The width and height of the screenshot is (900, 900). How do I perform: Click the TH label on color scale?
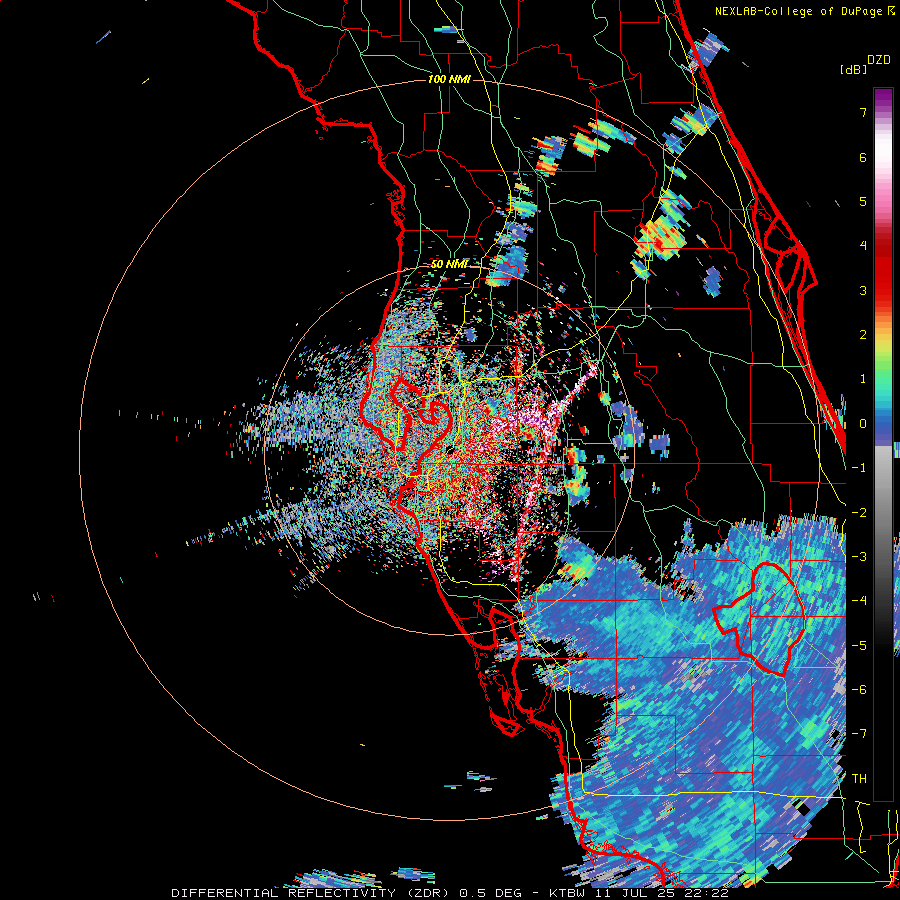pos(859,779)
